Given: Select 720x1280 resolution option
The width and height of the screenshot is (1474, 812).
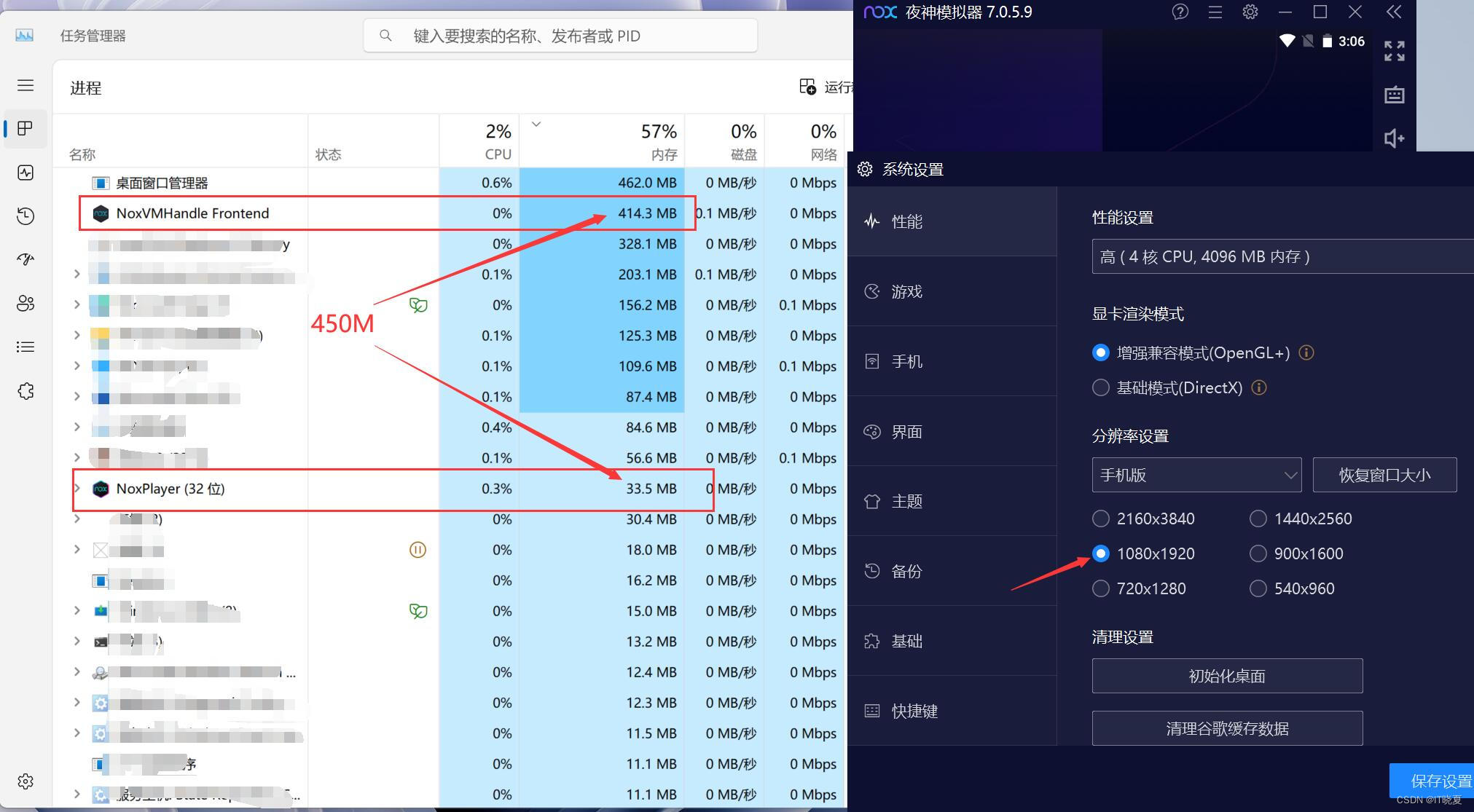Looking at the screenshot, I should click(x=1101, y=588).
